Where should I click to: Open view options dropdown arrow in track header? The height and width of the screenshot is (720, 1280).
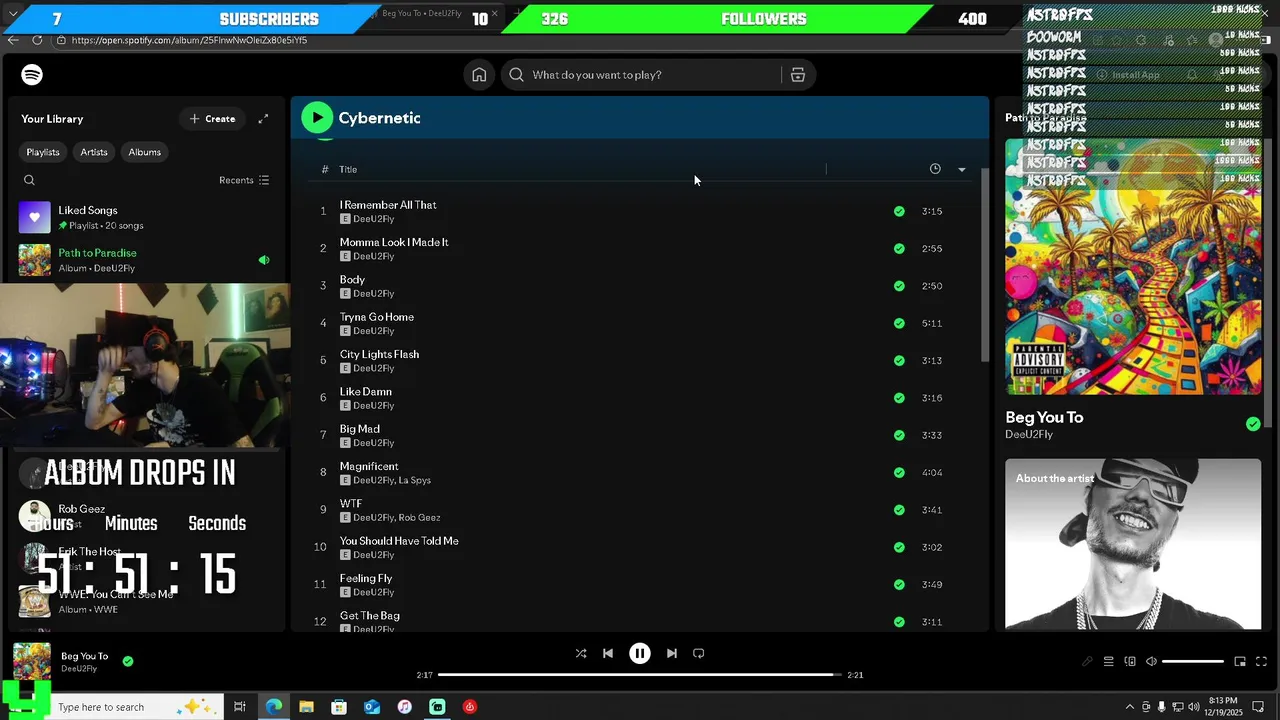962,170
